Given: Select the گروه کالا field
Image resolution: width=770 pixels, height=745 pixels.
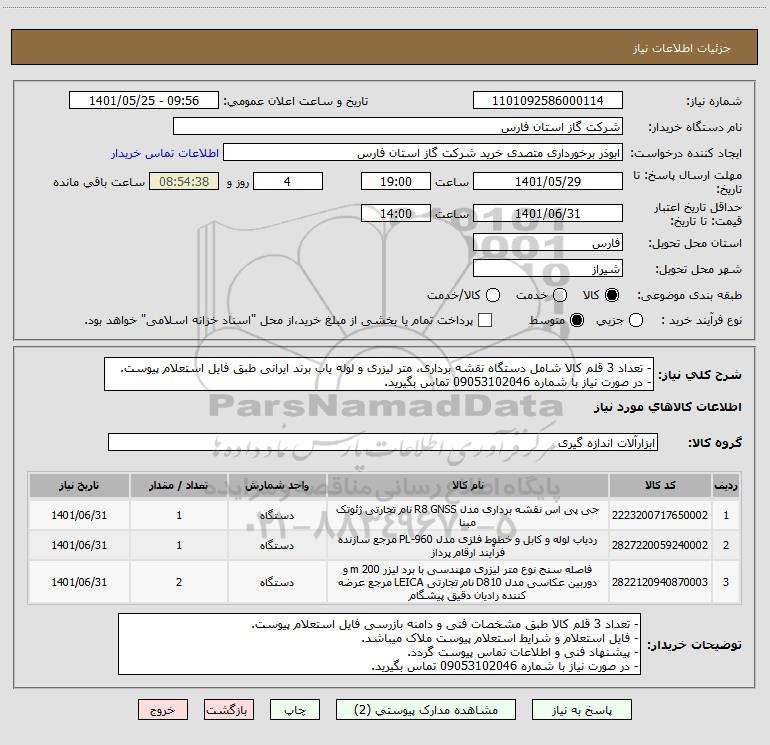Looking at the screenshot, I should [x=383, y=442].
